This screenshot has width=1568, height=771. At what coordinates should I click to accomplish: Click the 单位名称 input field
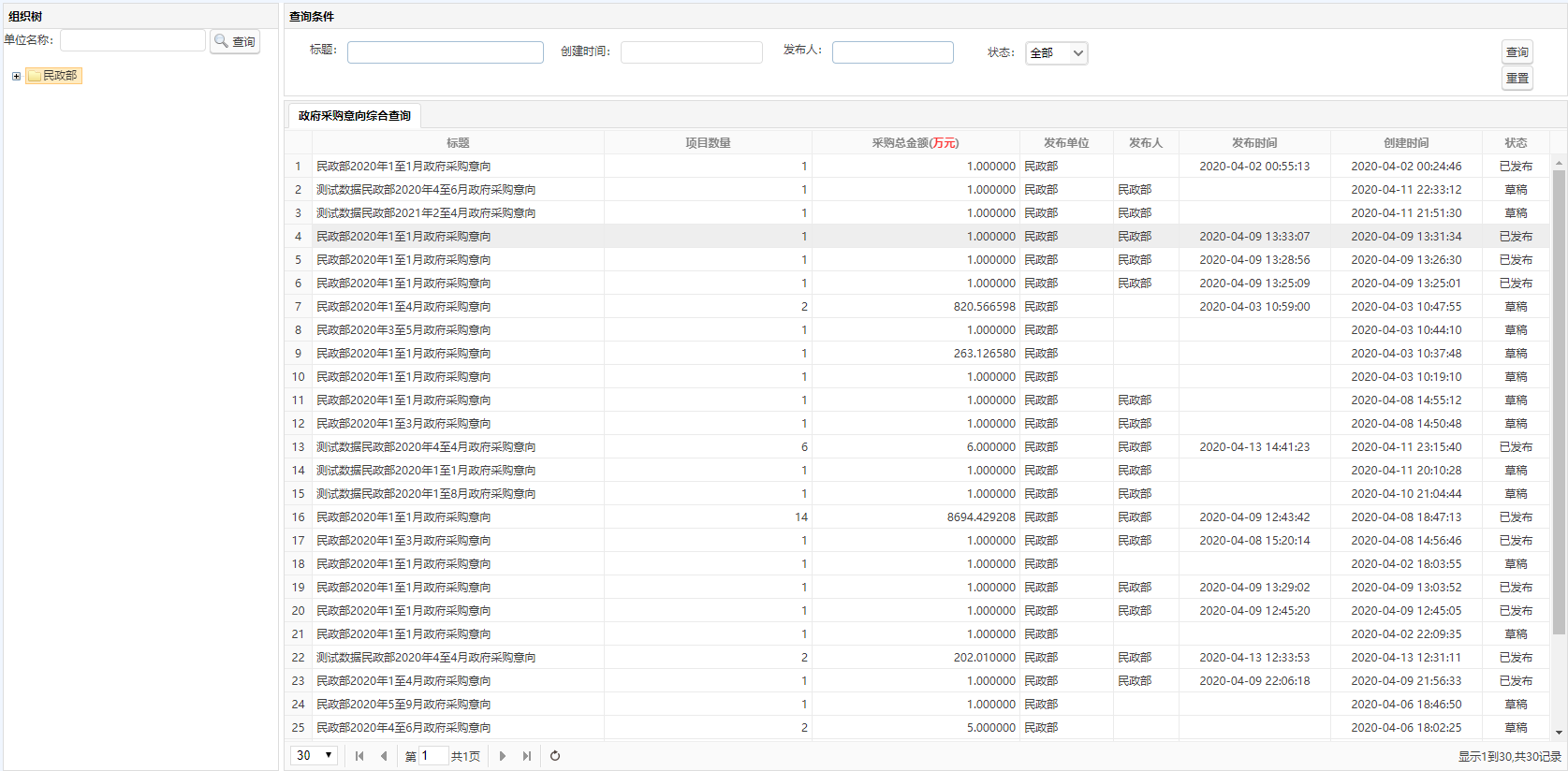(x=133, y=40)
